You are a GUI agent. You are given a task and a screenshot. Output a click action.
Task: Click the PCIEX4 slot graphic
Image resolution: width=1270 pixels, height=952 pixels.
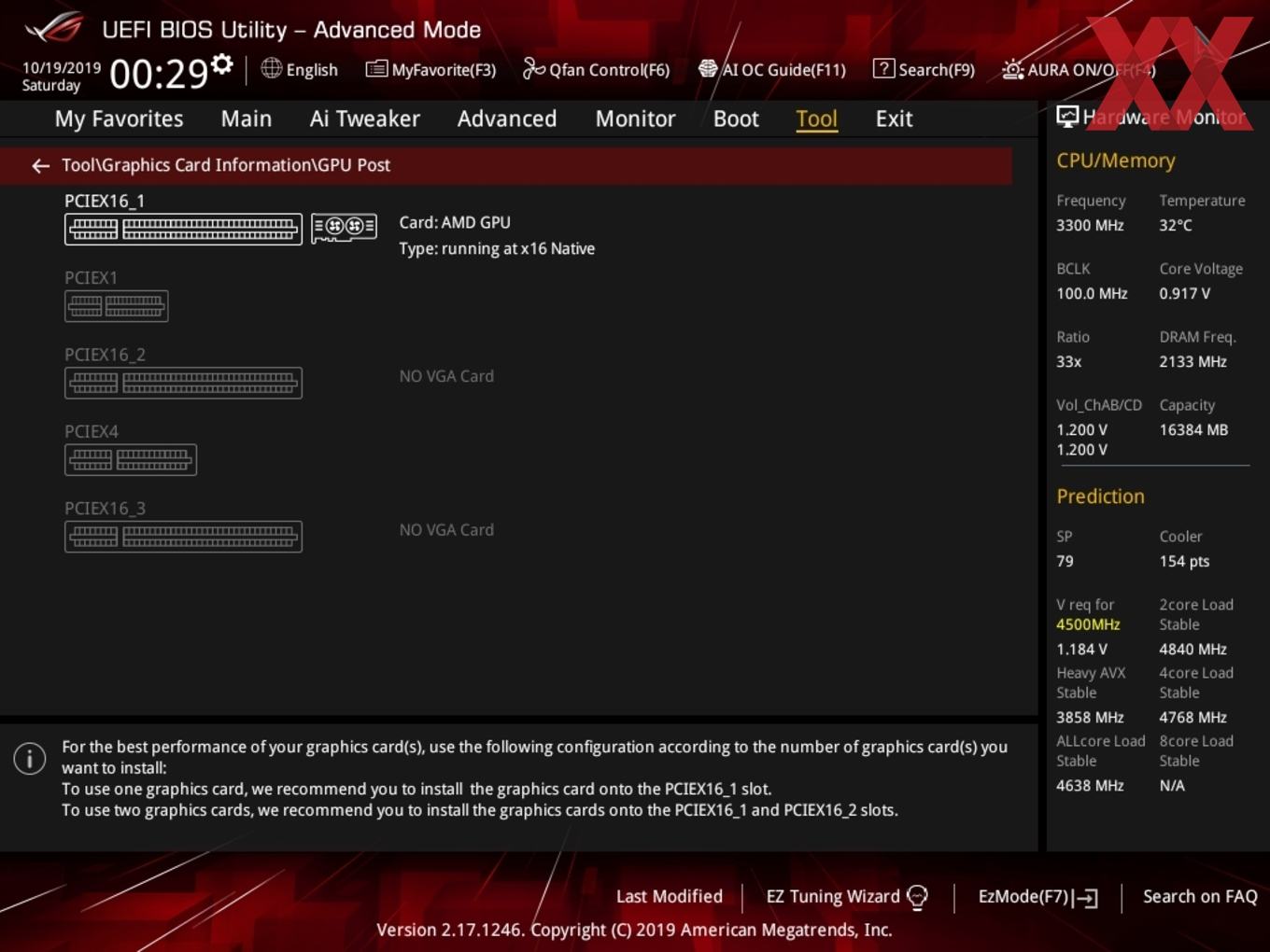click(131, 459)
